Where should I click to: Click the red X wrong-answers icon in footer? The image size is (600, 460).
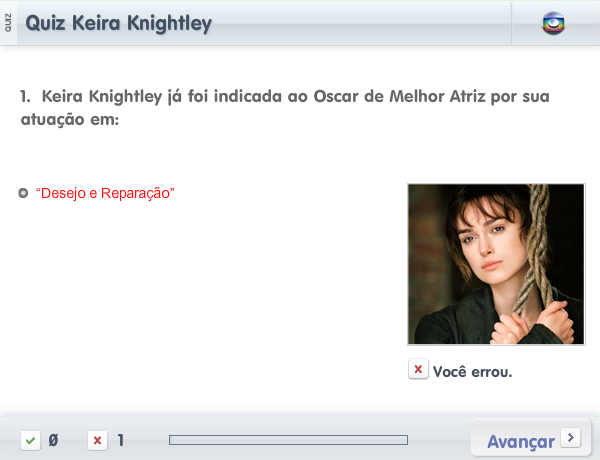[x=98, y=440]
